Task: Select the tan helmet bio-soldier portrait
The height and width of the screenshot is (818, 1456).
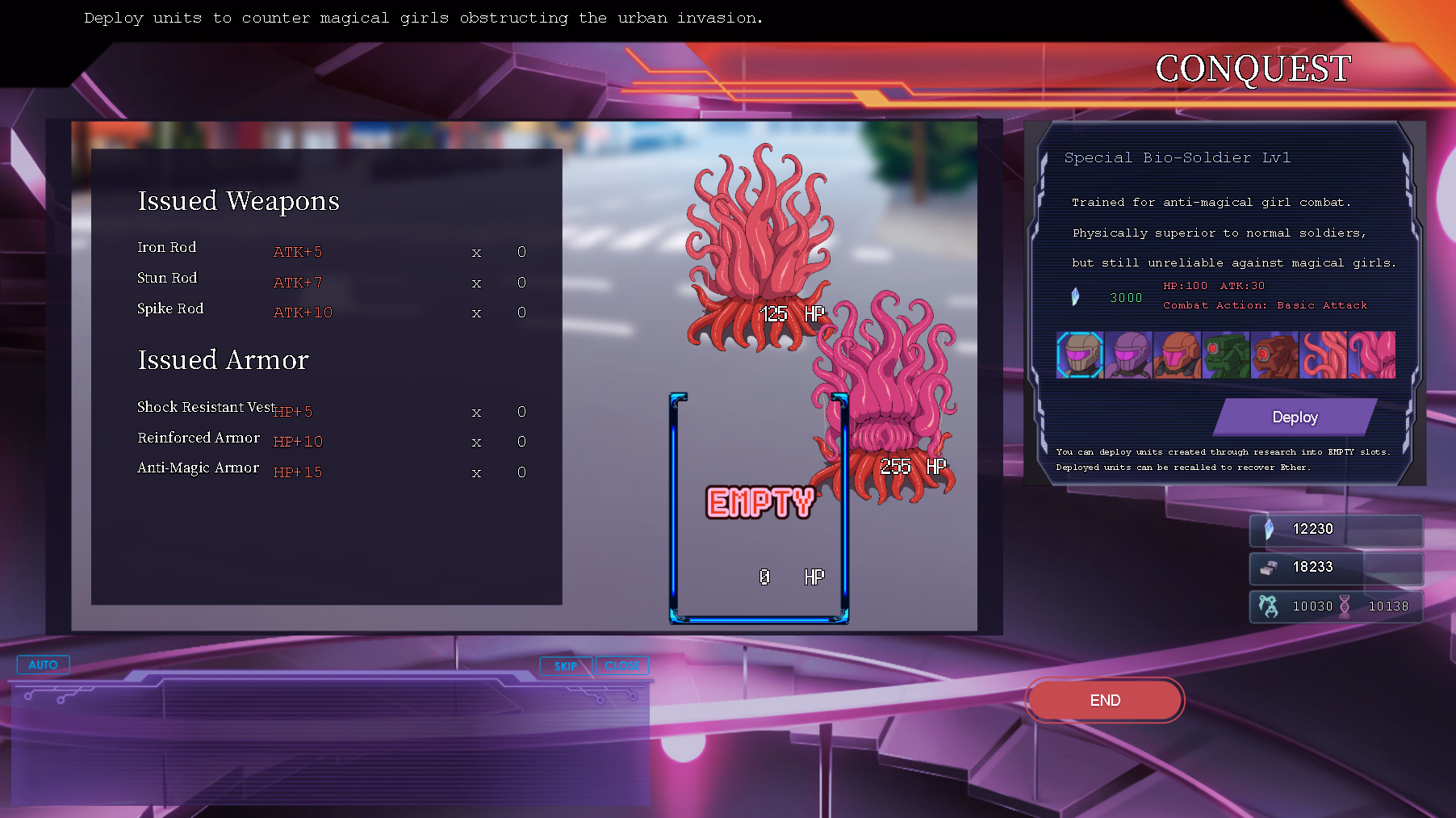Action: coord(1080,355)
